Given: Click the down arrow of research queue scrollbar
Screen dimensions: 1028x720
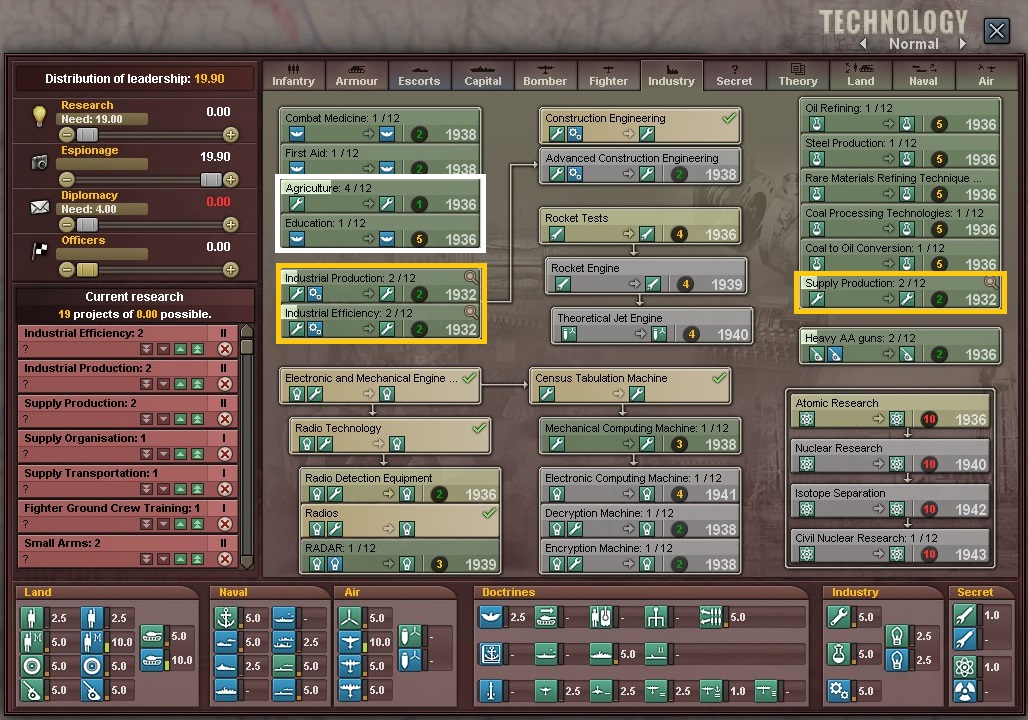Looking at the screenshot, I should coord(247,561).
